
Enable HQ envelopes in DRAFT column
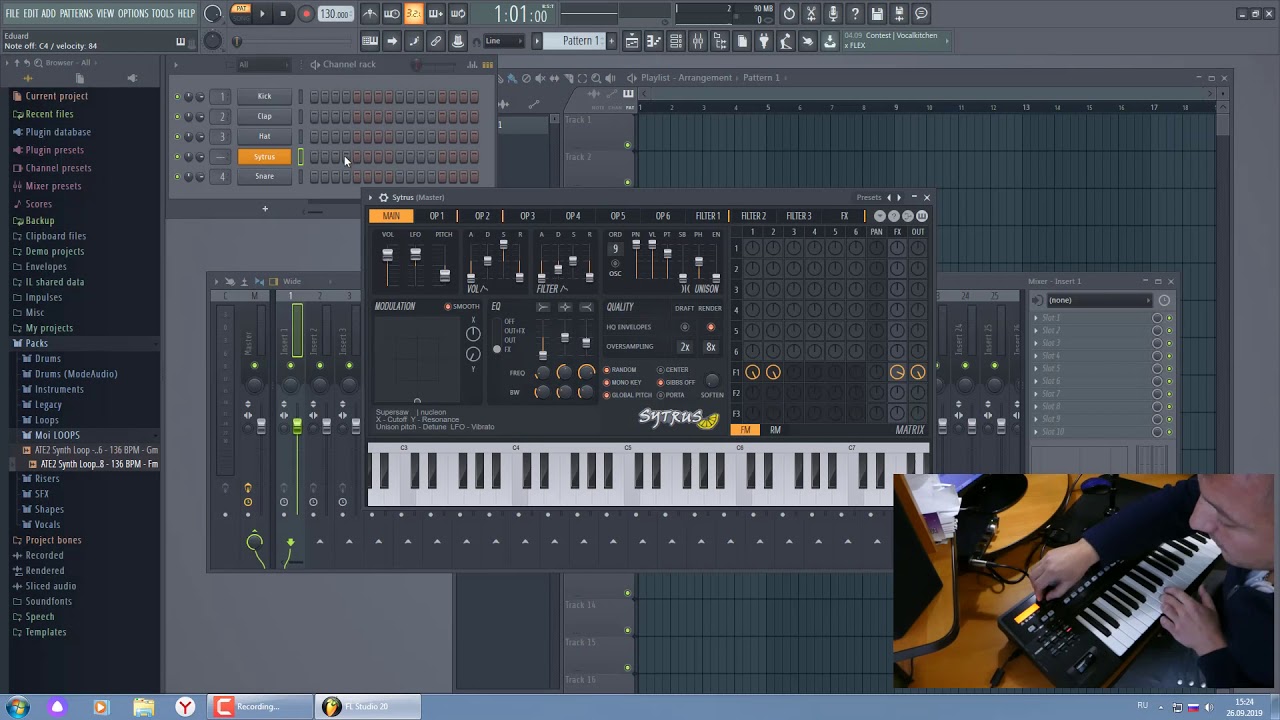685,327
